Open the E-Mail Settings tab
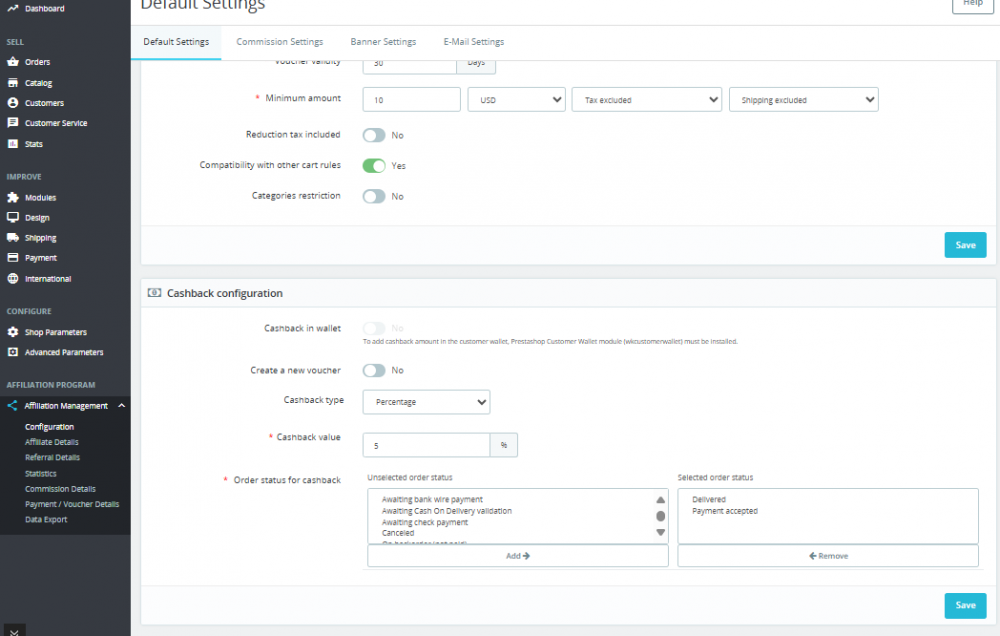Viewport: 1000px width, 636px height. (x=474, y=42)
